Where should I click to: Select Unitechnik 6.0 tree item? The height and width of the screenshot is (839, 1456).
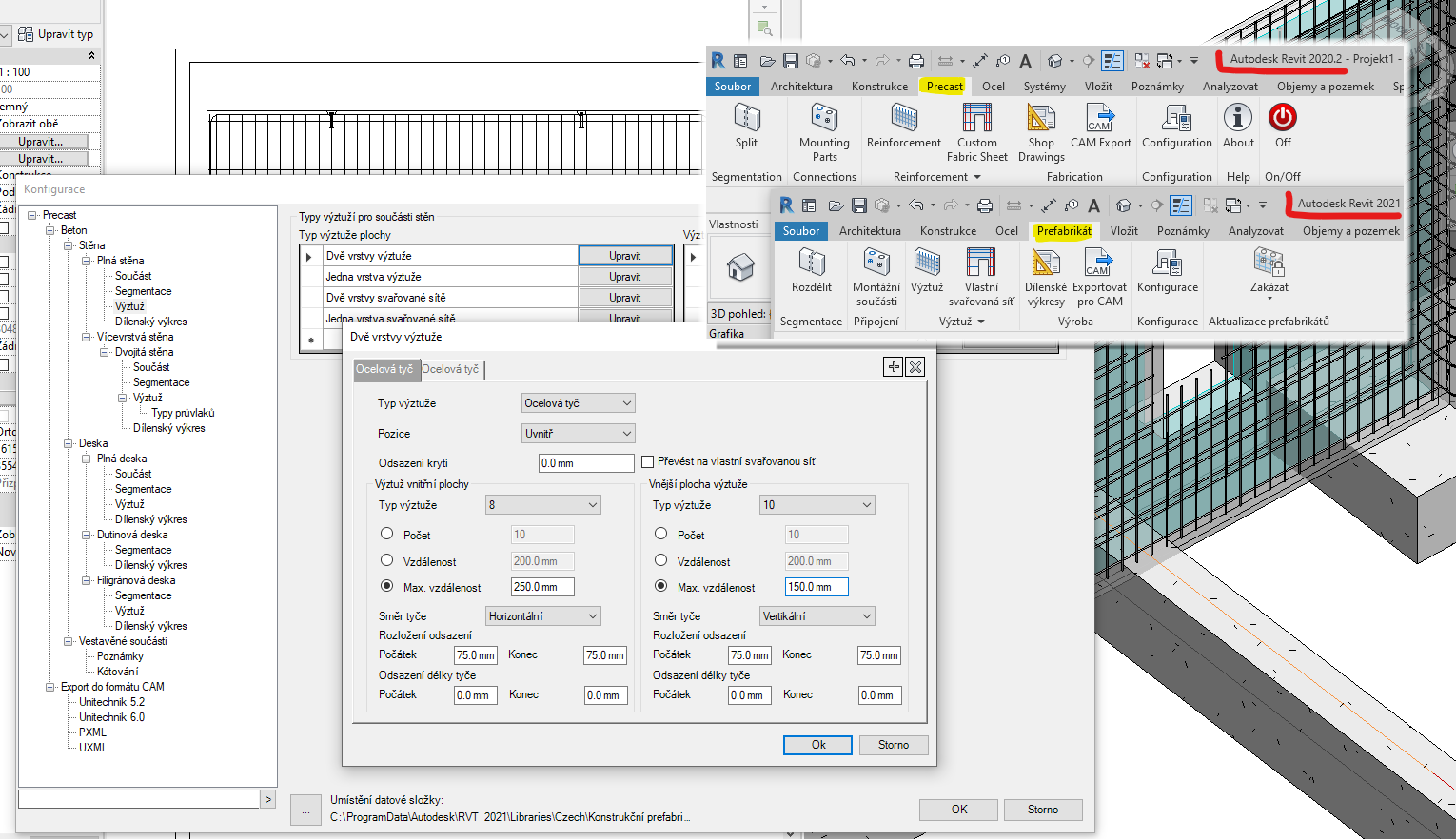click(112, 717)
